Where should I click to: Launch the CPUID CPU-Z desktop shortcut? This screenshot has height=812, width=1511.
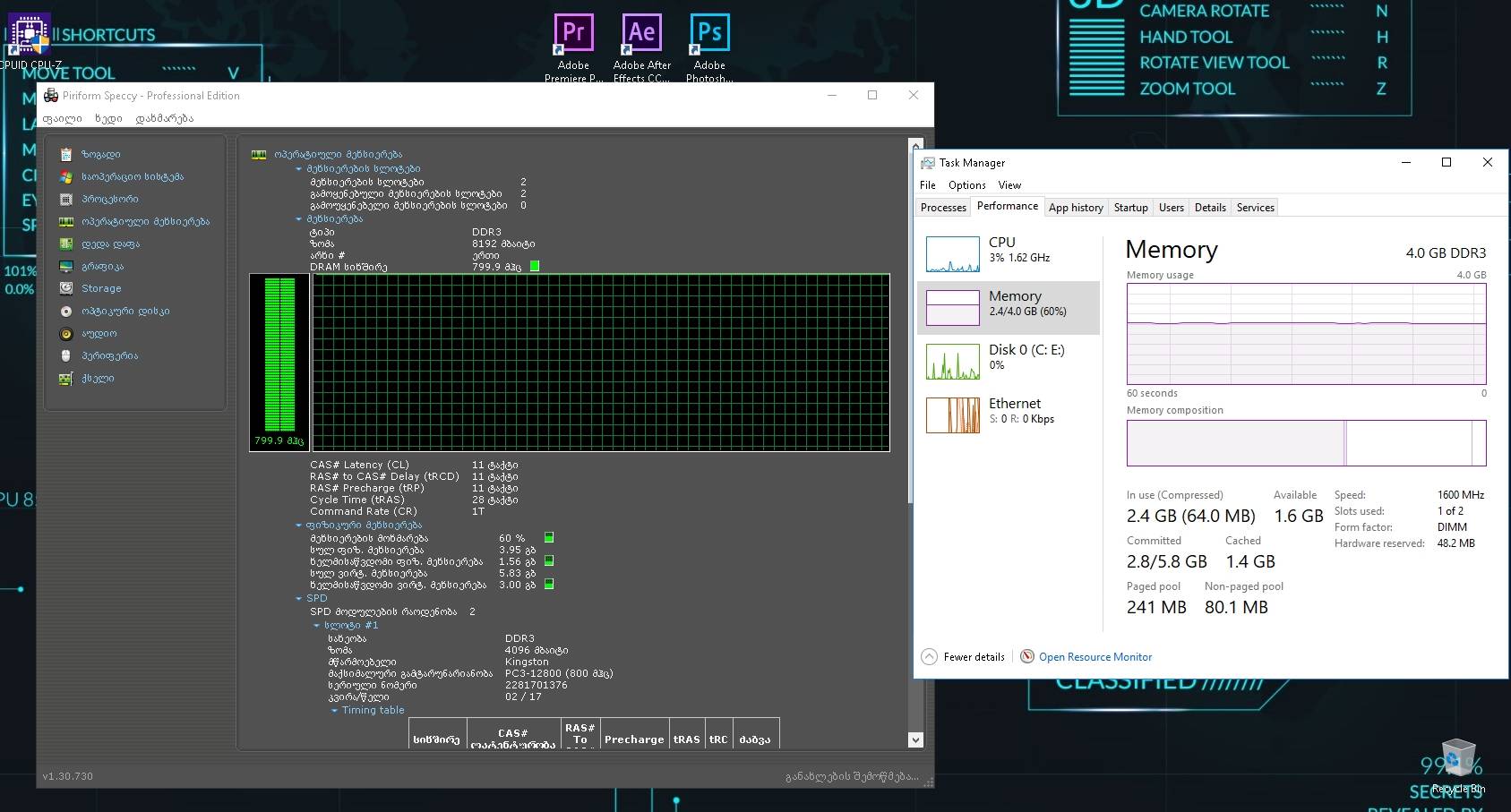pyautogui.click(x=30, y=36)
